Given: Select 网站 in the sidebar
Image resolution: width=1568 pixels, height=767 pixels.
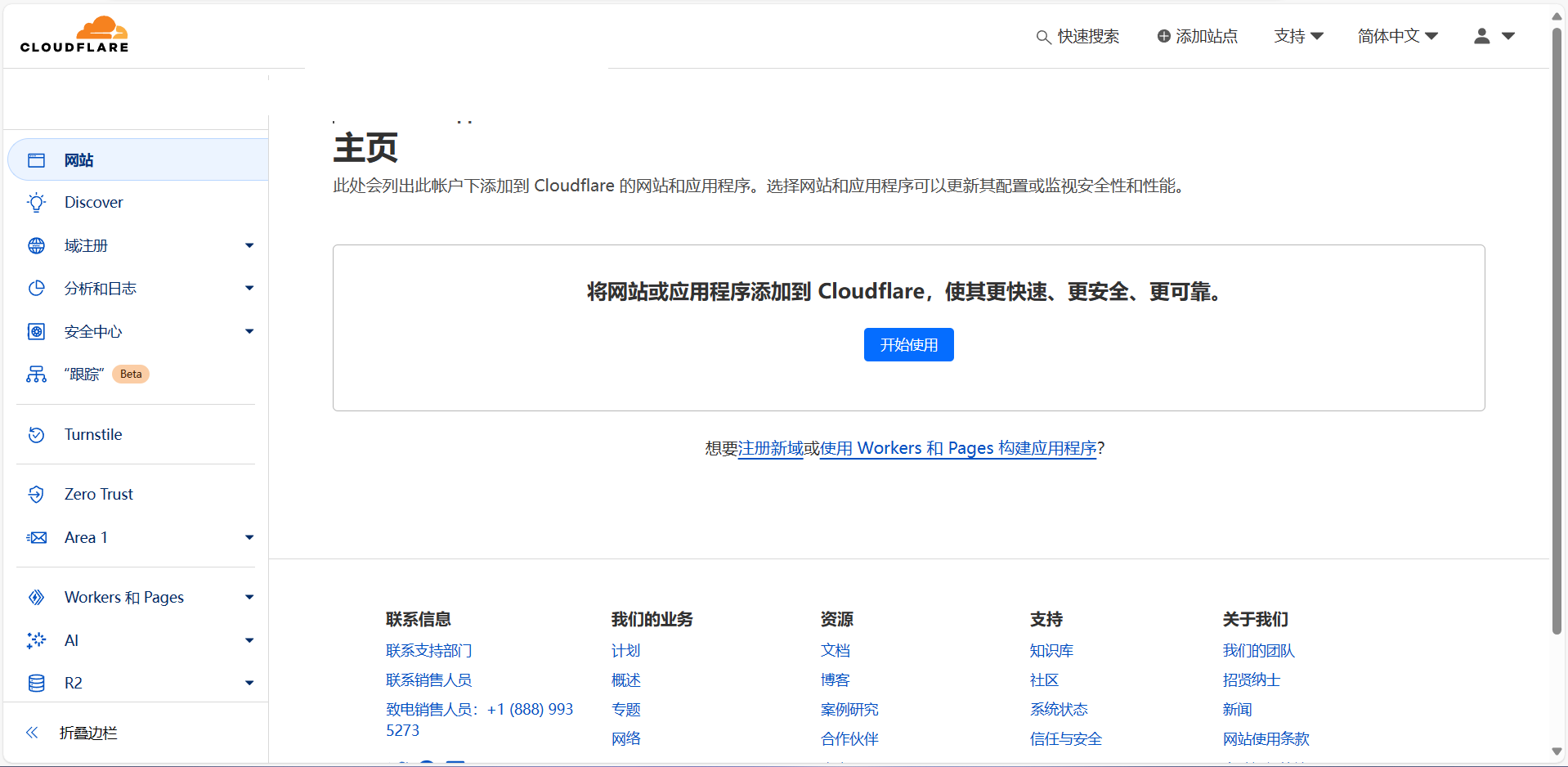Looking at the screenshot, I should point(79,160).
